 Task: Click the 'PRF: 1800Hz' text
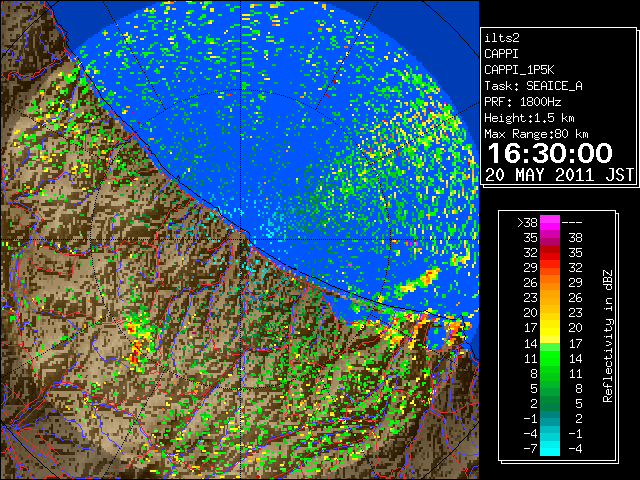522,102
